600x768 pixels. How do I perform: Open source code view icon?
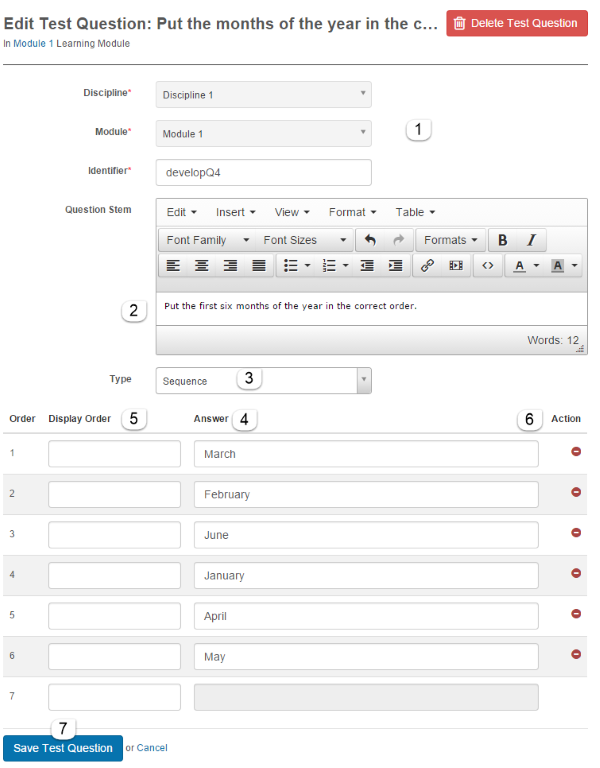tap(487, 266)
